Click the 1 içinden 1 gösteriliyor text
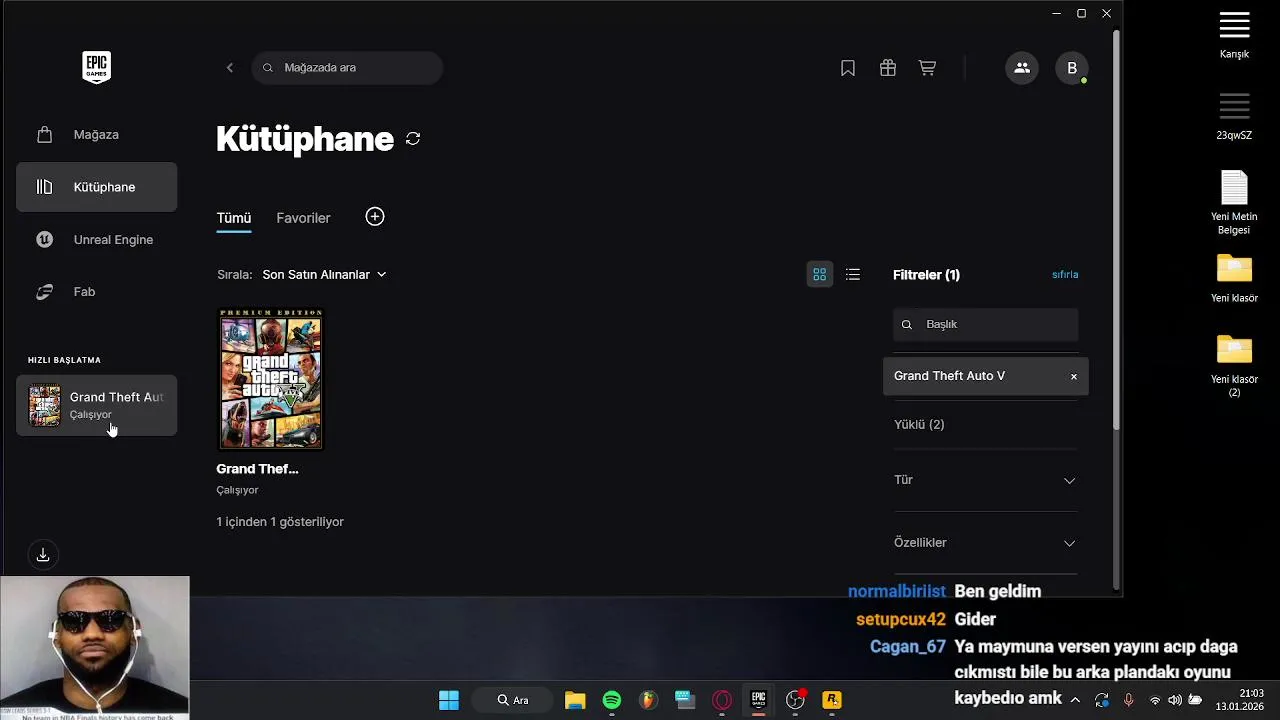Image resolution: width=1280 pixels, height=720 pixels. click(280, 522)
